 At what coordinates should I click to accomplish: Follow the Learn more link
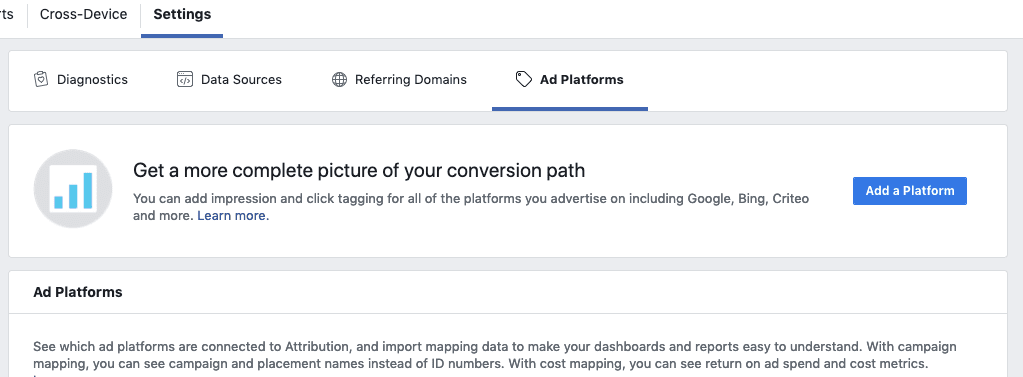(233, 216)
